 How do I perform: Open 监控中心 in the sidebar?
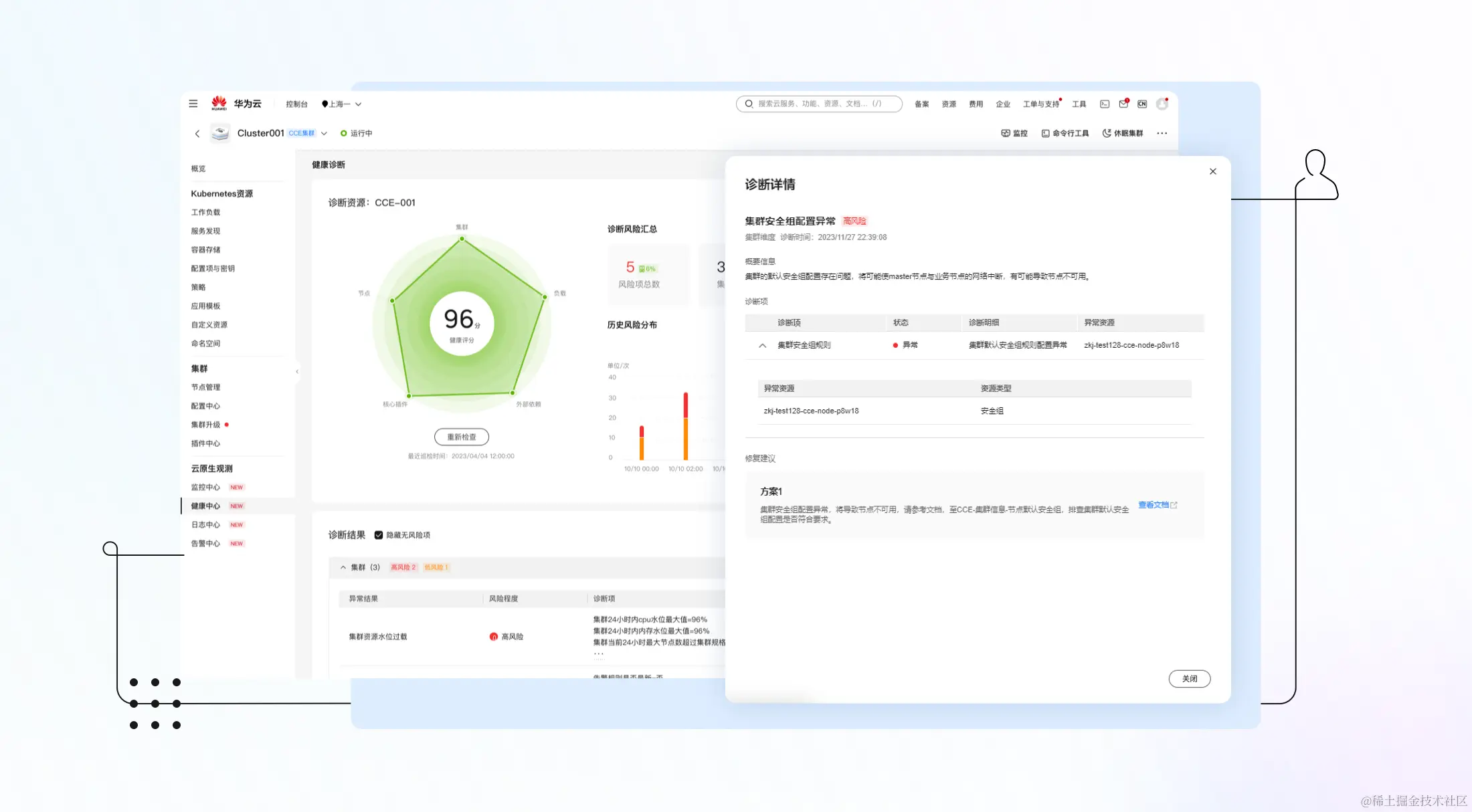pyautogui.click(x=205, y=488)
